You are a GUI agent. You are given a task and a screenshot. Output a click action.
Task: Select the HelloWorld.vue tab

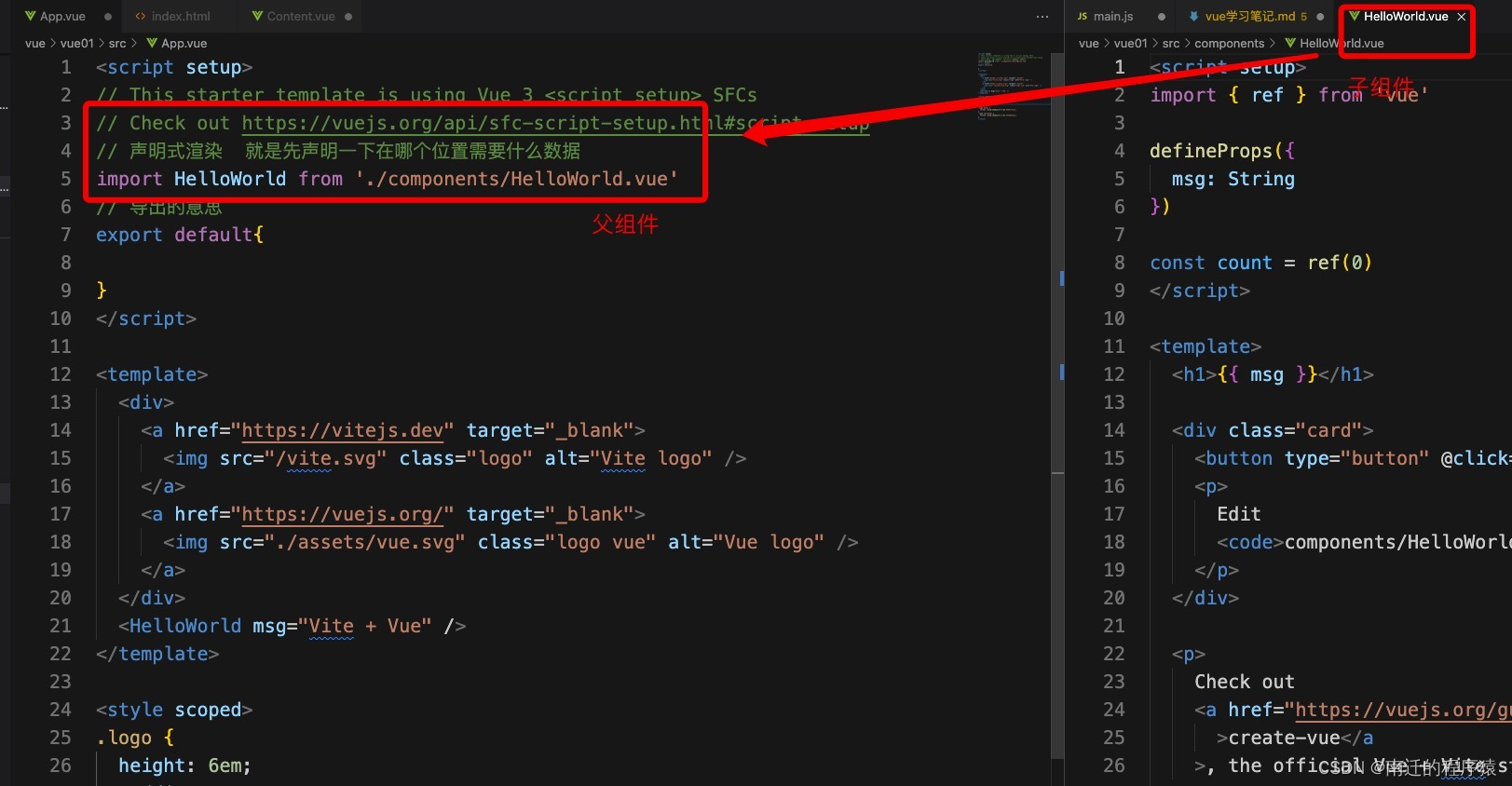(1406, 17)
